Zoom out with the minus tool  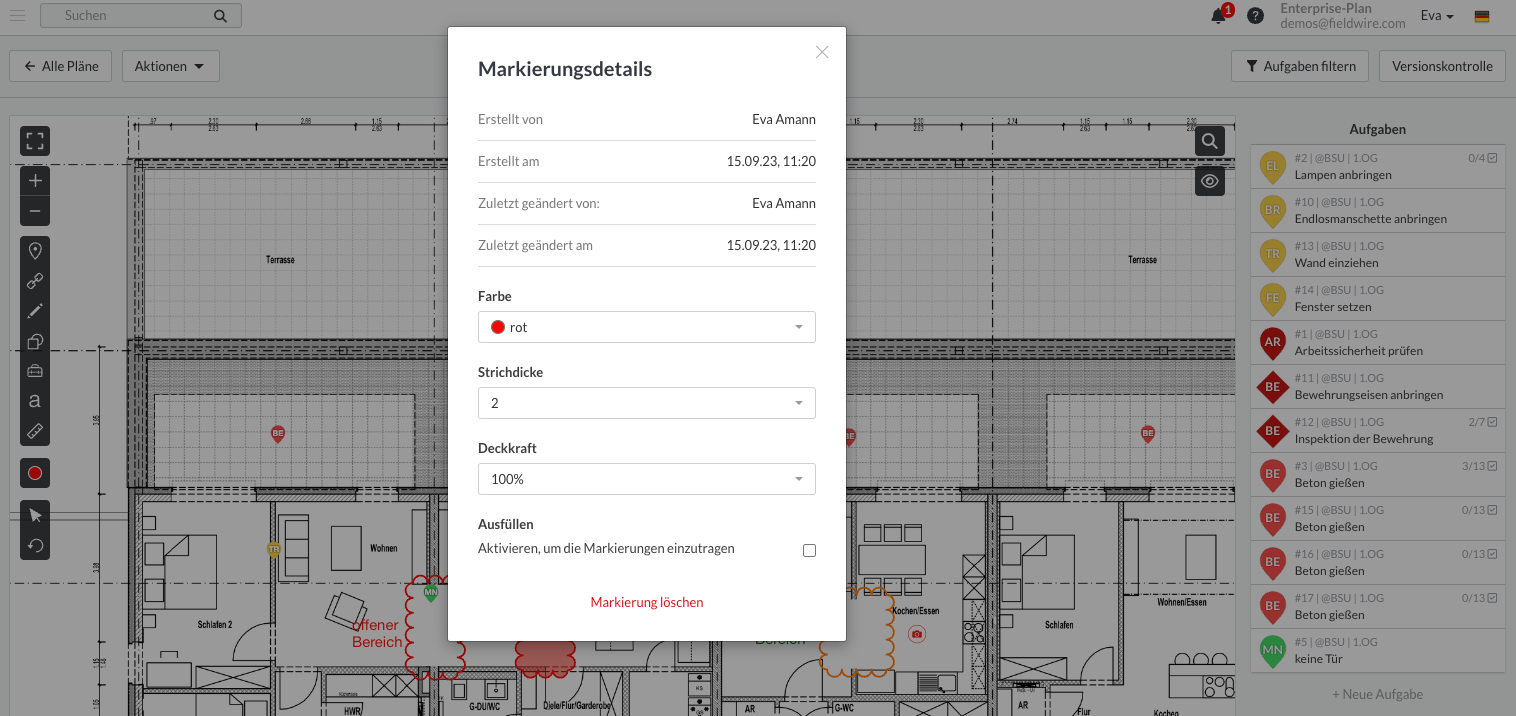point(35,211)
